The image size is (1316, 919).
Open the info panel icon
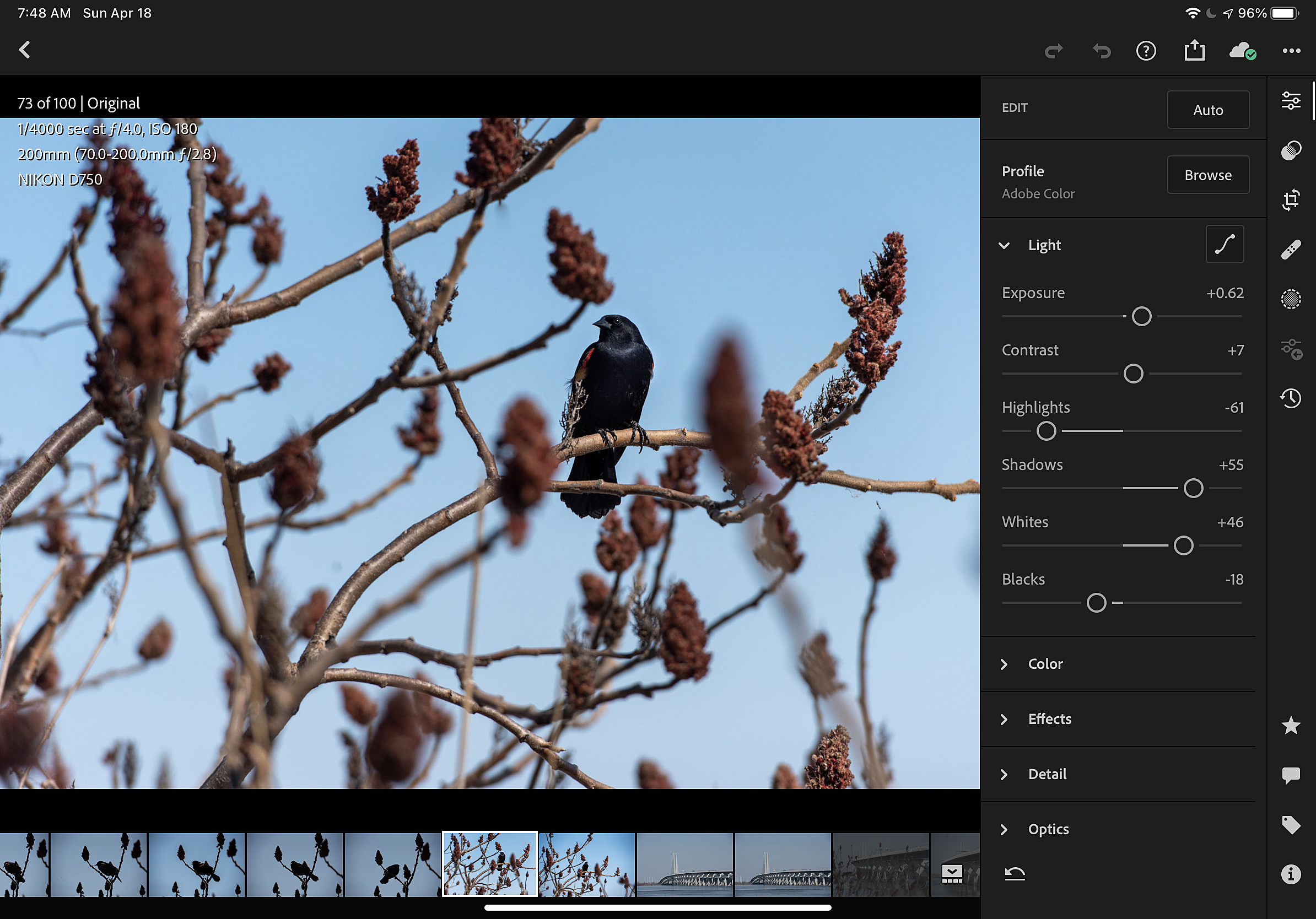click(x=1291, y=874)
